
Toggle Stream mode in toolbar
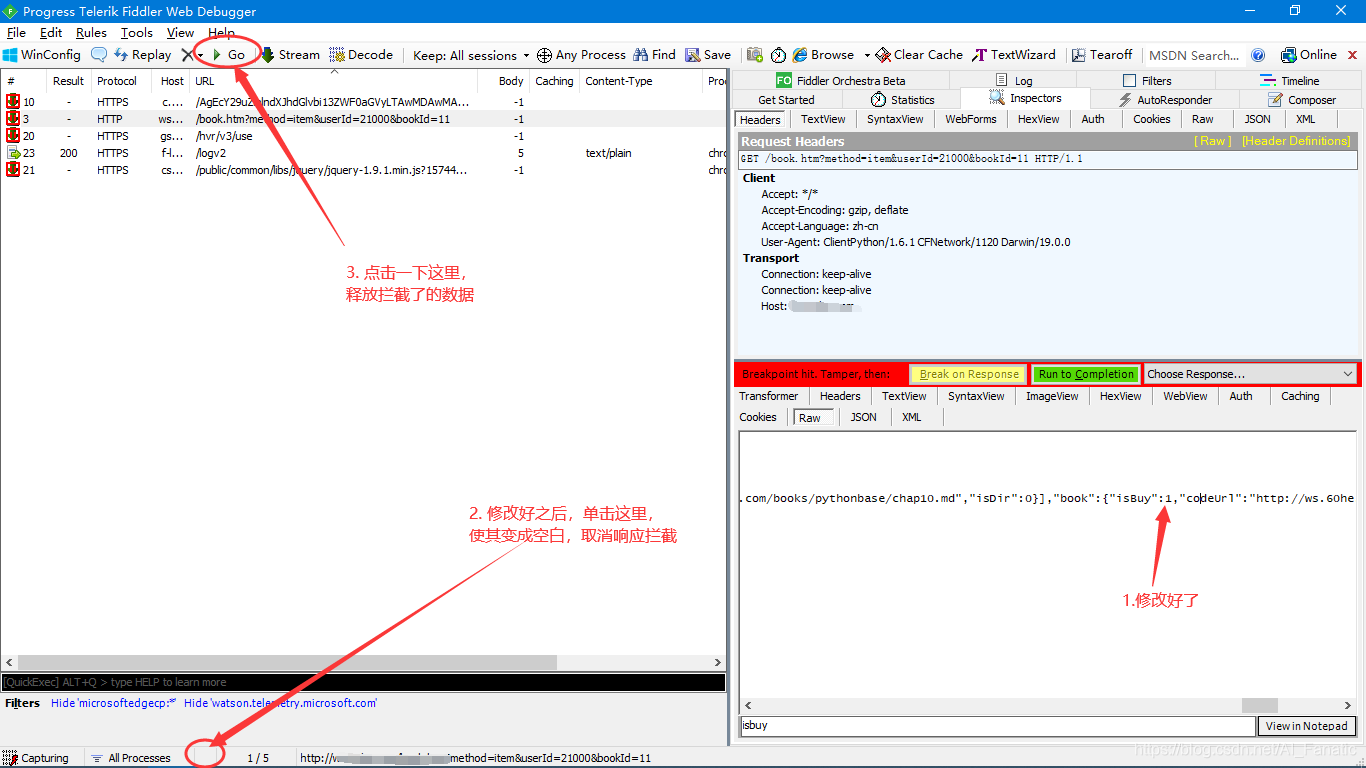click(x=290, y=55)
